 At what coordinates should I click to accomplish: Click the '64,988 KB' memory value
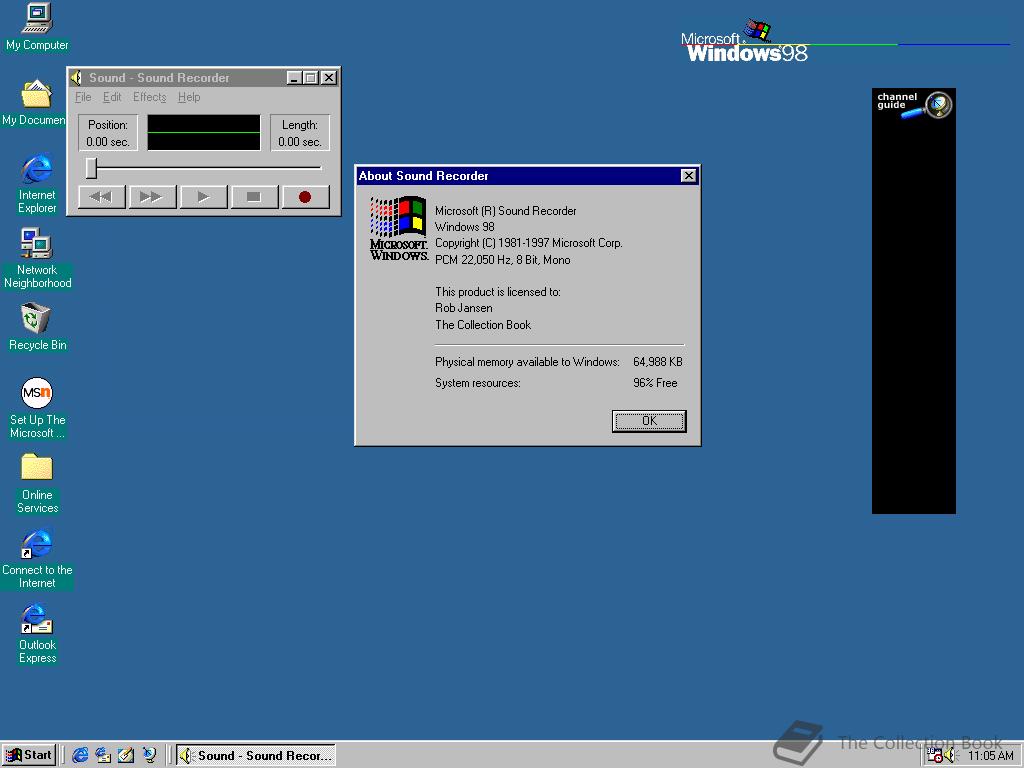[x=658, y=362]
